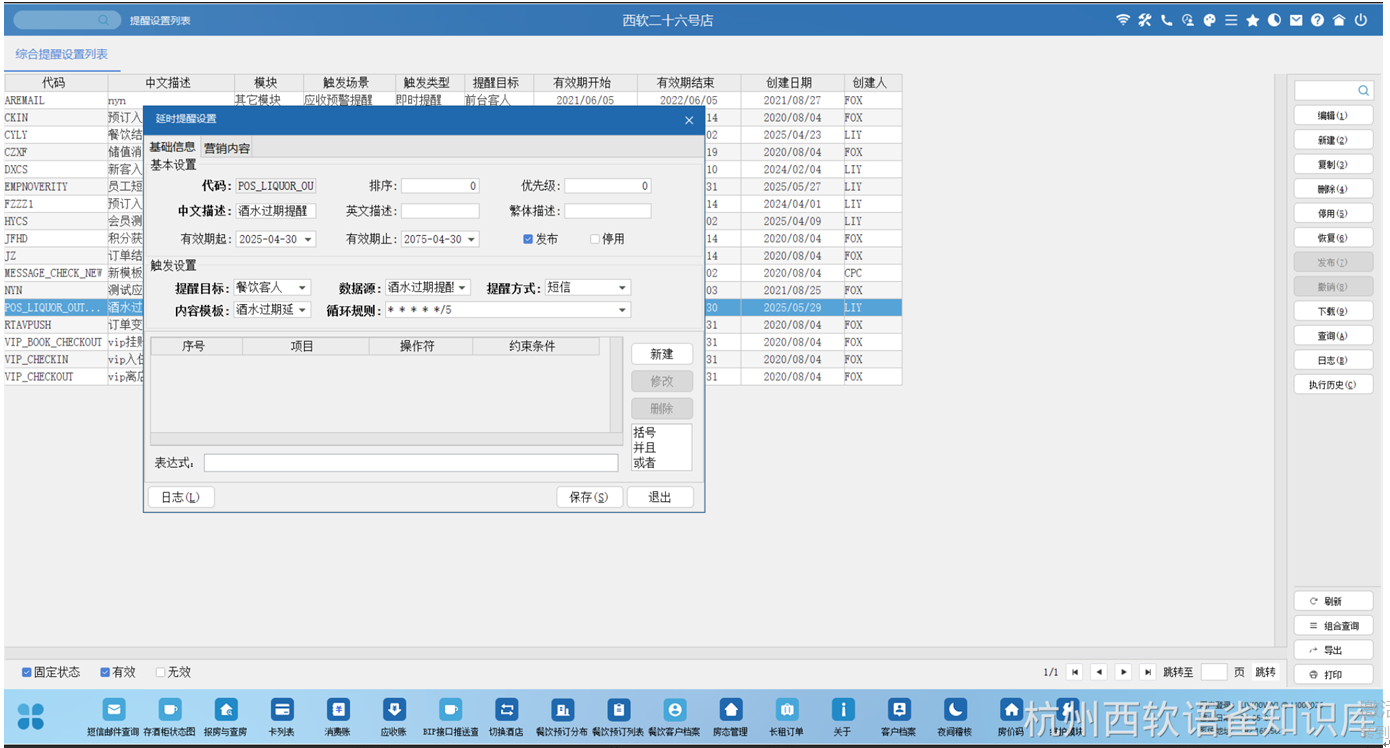Open 餐饮客户档案 in the bottom toolbar
Screen dimensions: 1390x748
[674, 718]
